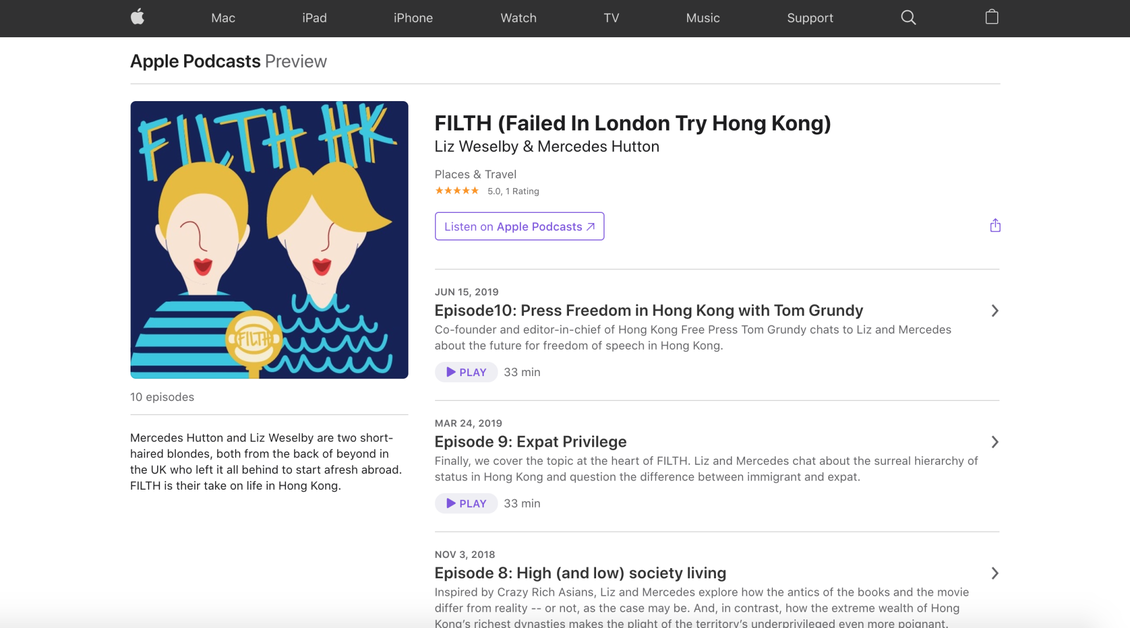Image resolution: width=1130 pixels, height=628 pixels.
Task: Open Episode 8 High and low society title
Action: pyautogui.click(x=580, y=573)
